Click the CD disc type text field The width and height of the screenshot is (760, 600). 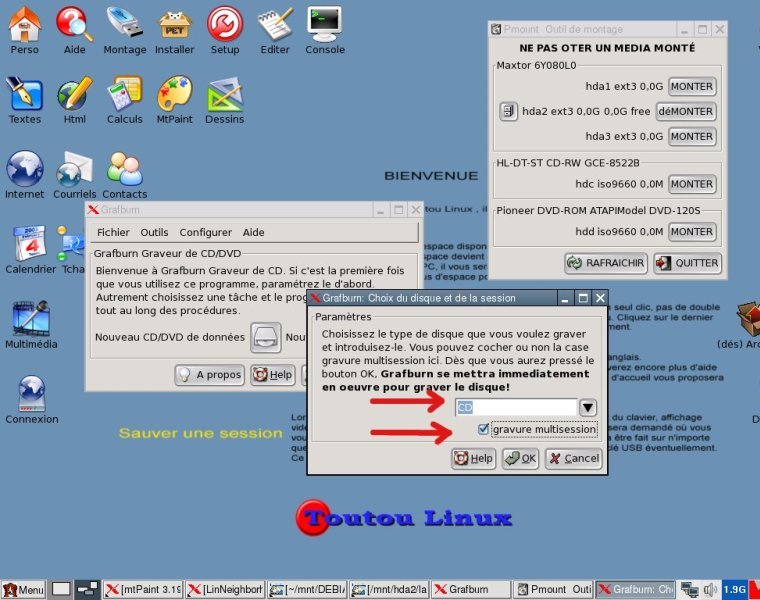pyautogui.click(x=515, y=408)
